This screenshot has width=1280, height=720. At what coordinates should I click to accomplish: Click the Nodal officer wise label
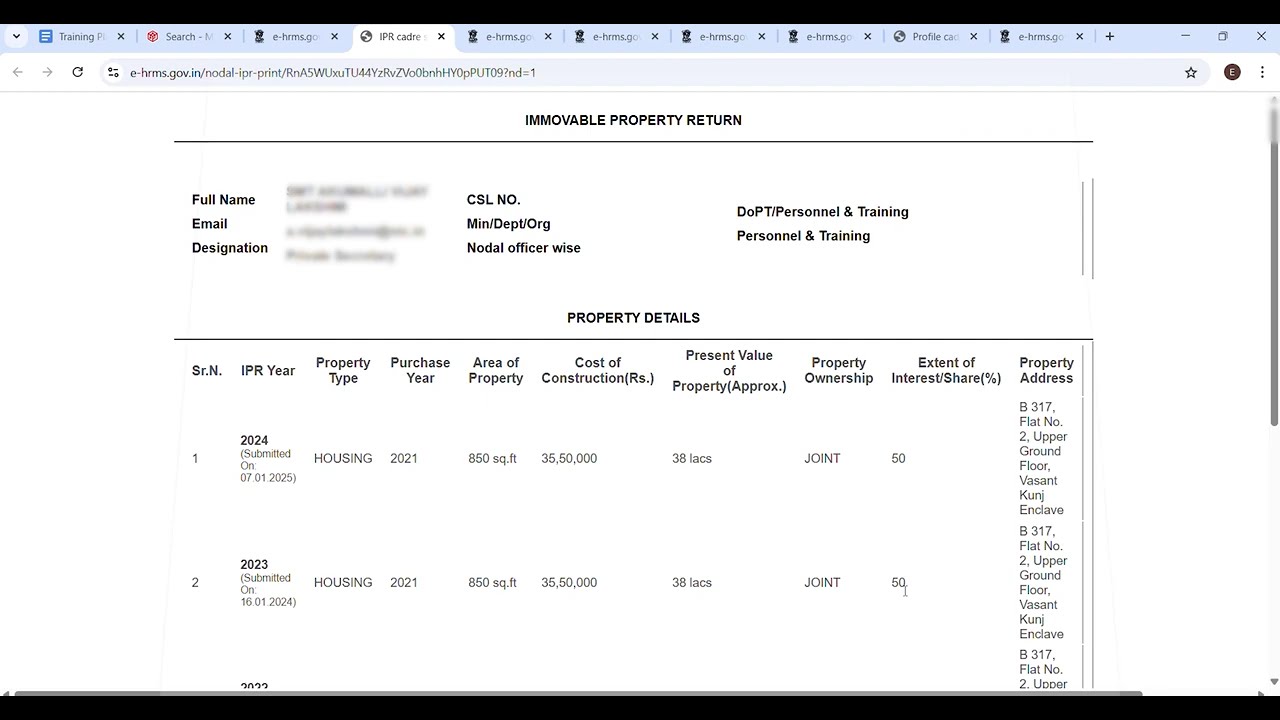pos(523,248)
